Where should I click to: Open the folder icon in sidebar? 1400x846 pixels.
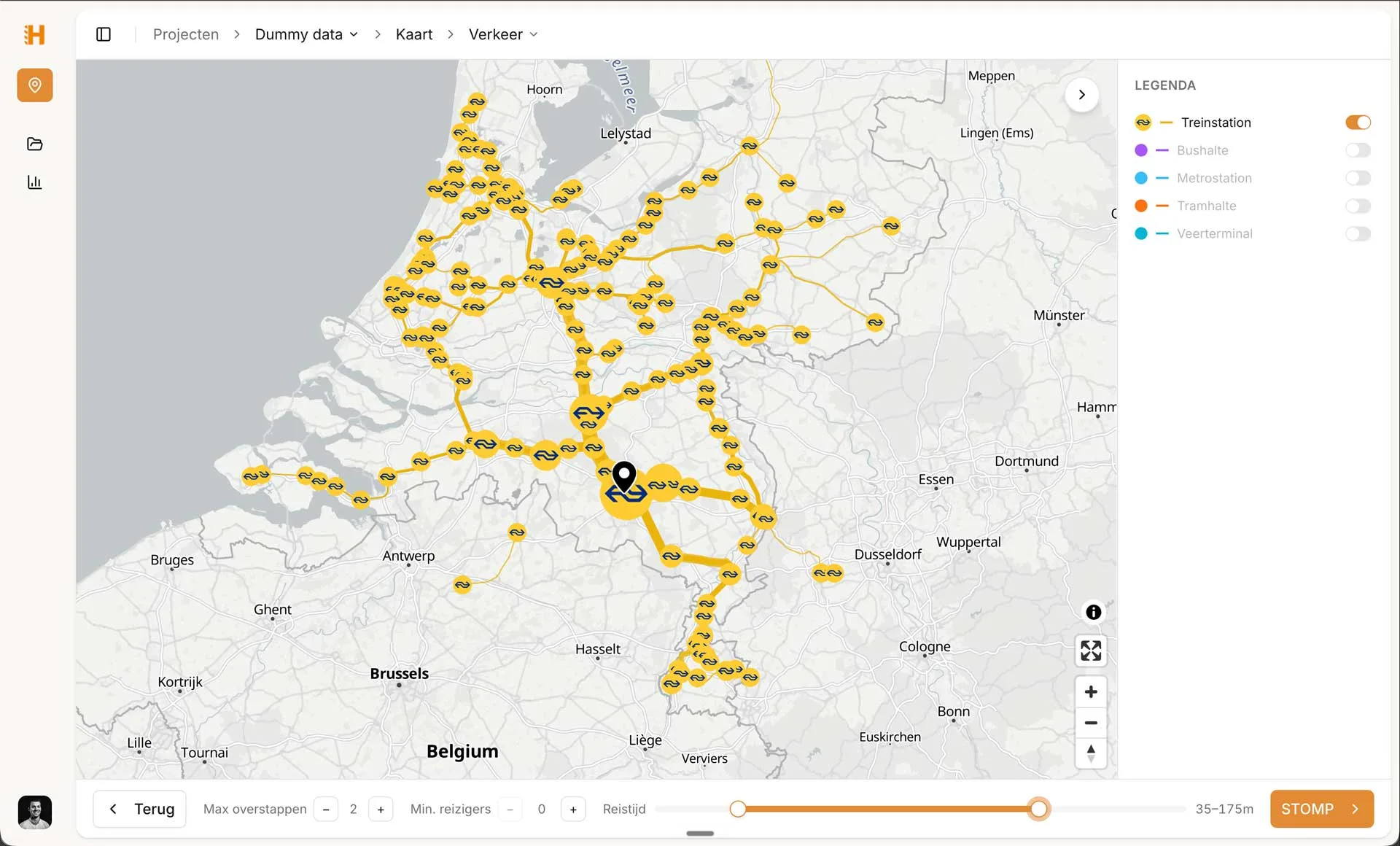pyautogui.click(x=34, y=144)
